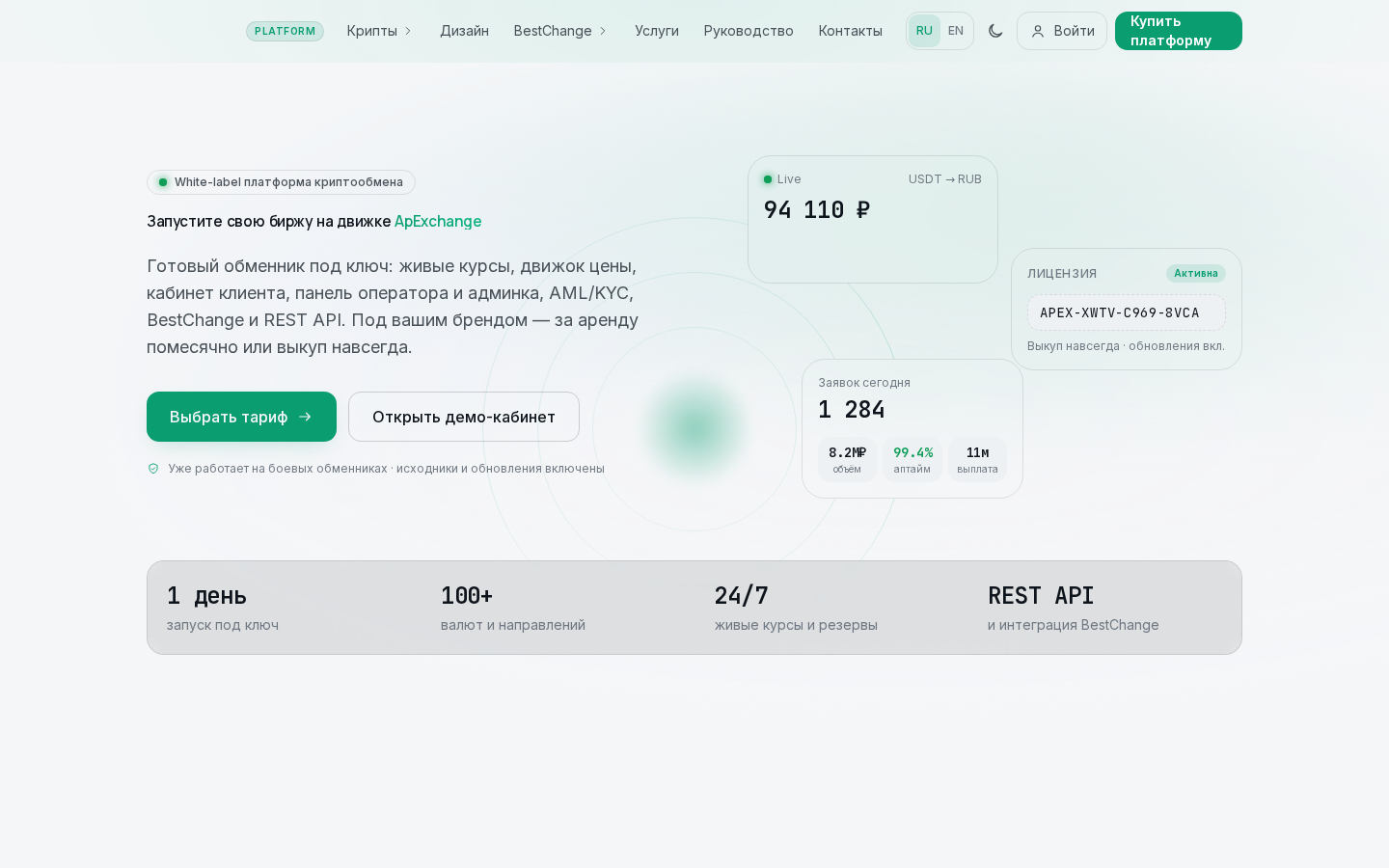Viewport: 1389px width, 868px height.
Task: Click the Купить платформу button
Action: tap(1179, 31)
